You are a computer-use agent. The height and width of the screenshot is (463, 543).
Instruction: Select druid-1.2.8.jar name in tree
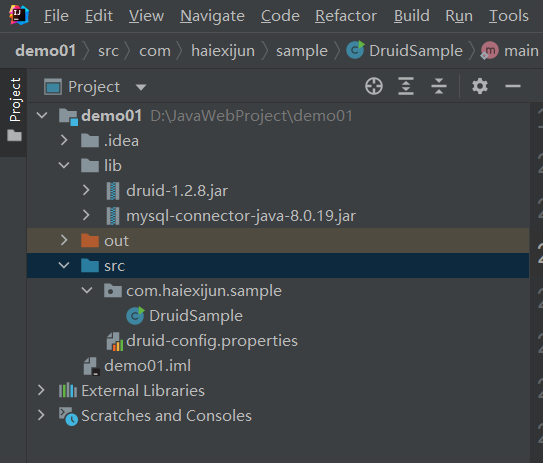(x=177, y=191)
